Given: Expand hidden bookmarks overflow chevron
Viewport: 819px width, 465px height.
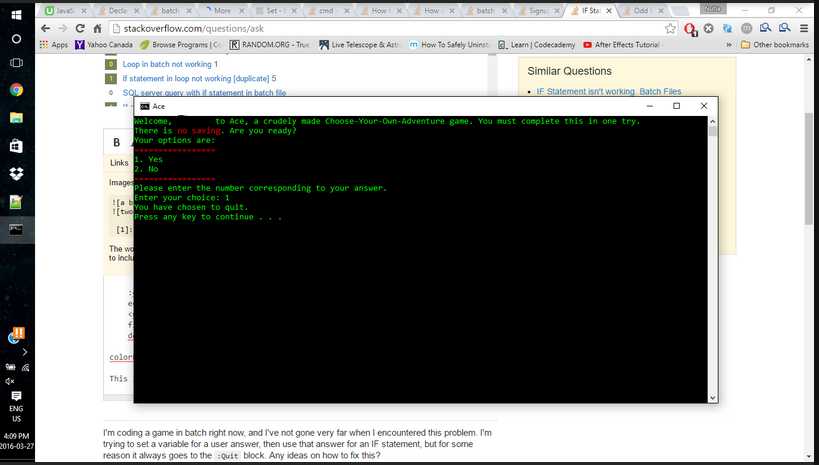Looking at the screenshot, I should 729,45.
